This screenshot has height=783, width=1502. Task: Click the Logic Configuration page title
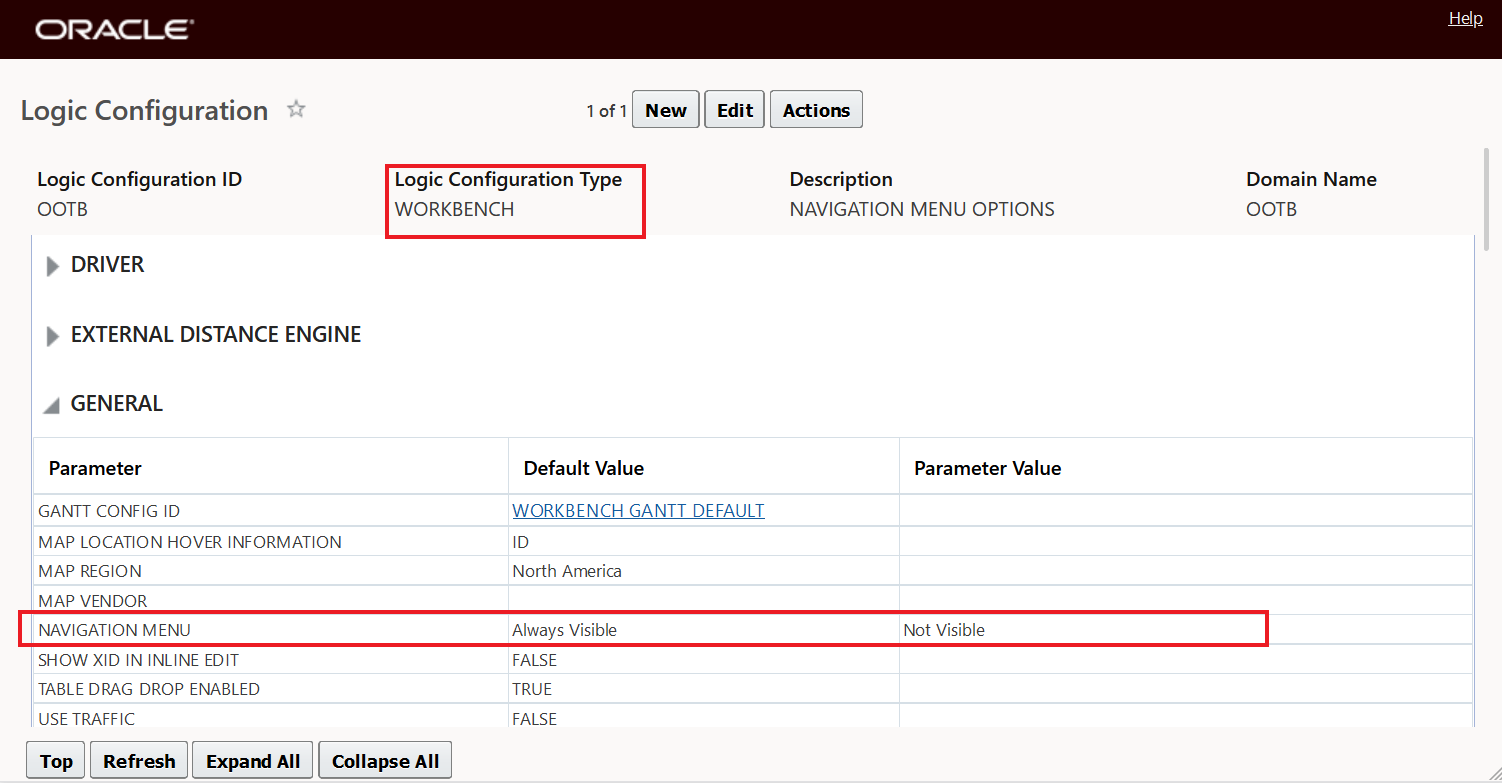tap(144, 110)
